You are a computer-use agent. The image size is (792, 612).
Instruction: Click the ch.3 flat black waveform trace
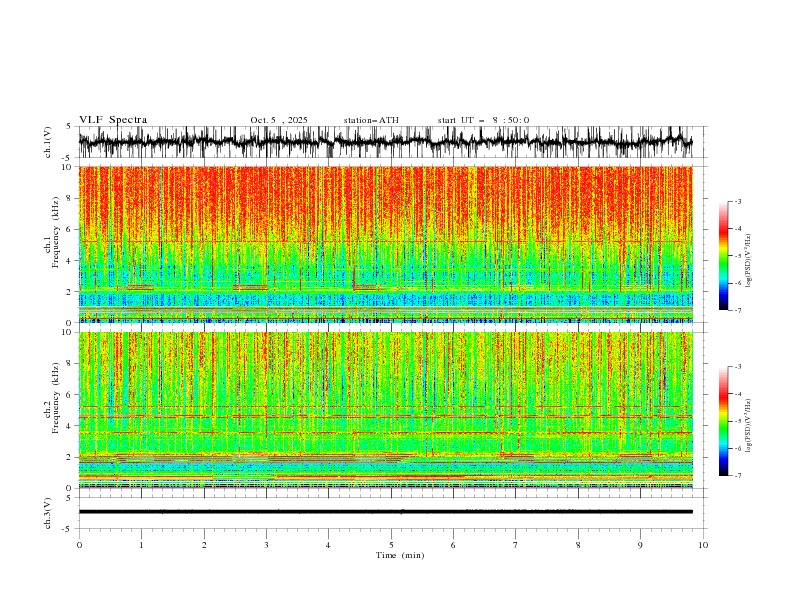pos(386,512)
